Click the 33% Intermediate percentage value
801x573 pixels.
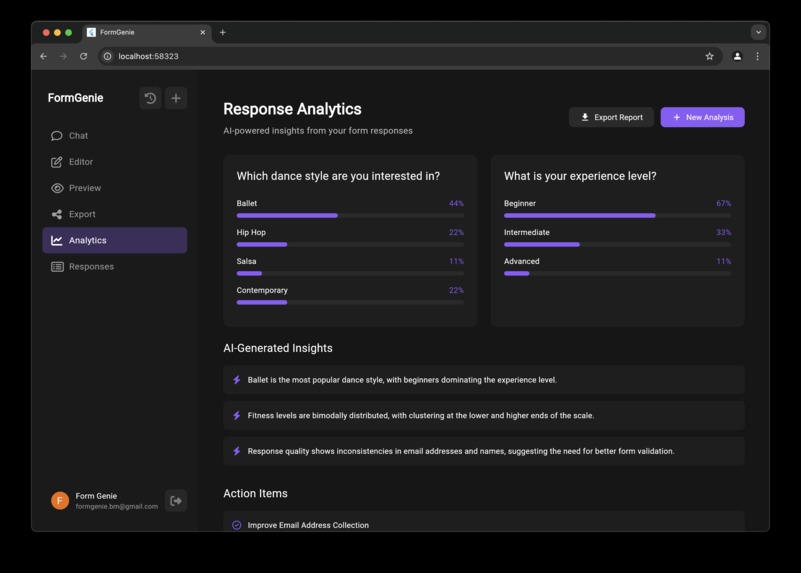(x=723, y=232)
